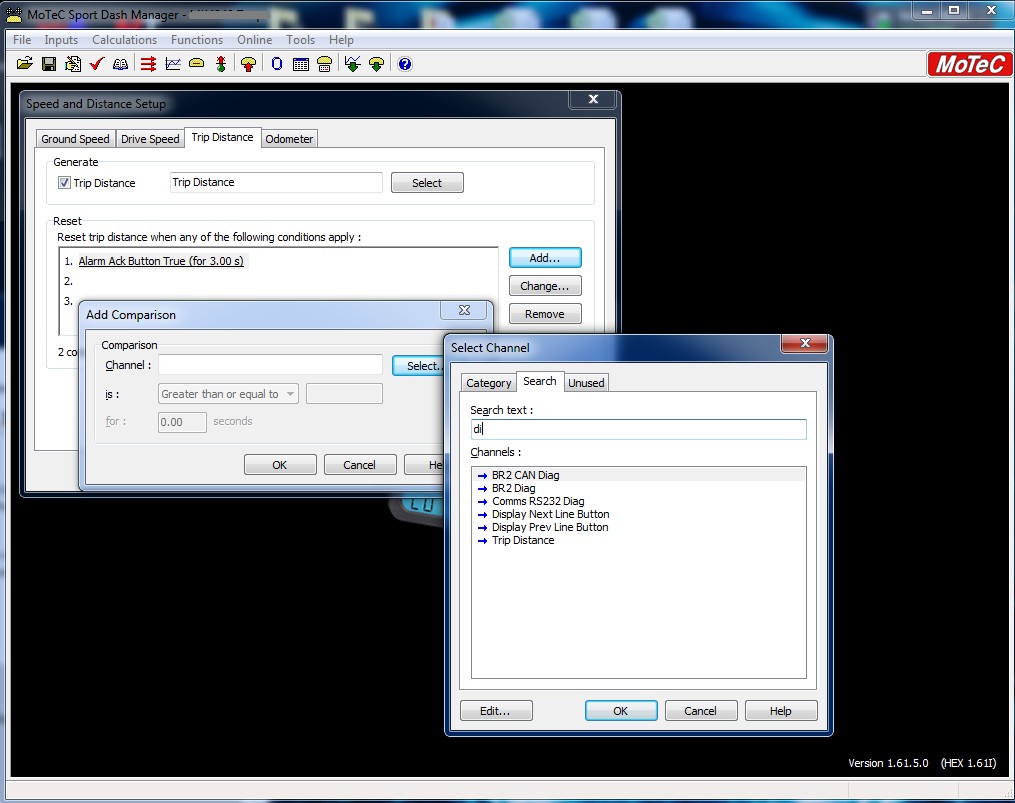Open the Inputs menu
The image size is (1015, 803).
click(61, 40)
